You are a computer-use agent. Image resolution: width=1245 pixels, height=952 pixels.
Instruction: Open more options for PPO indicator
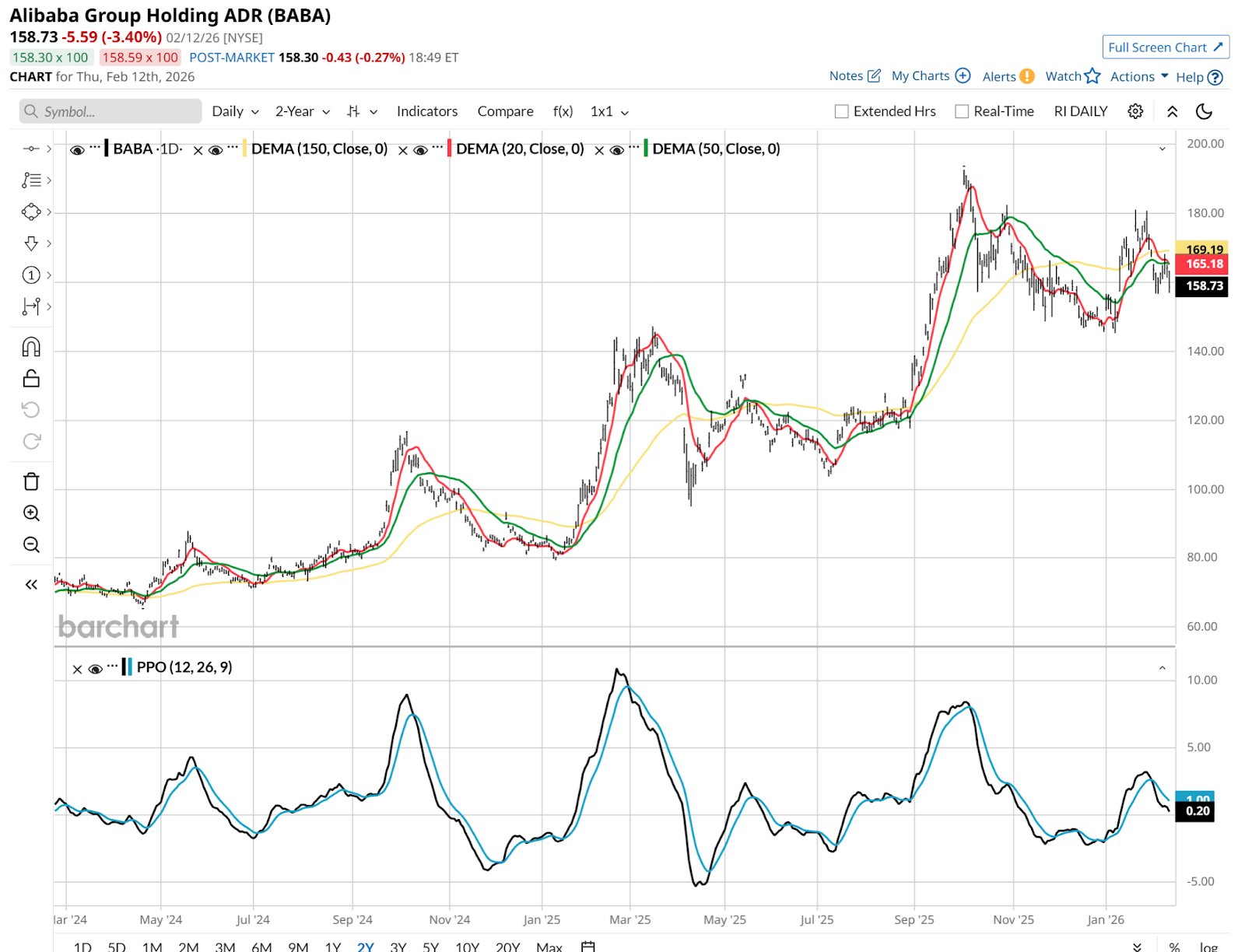(113, 666)
